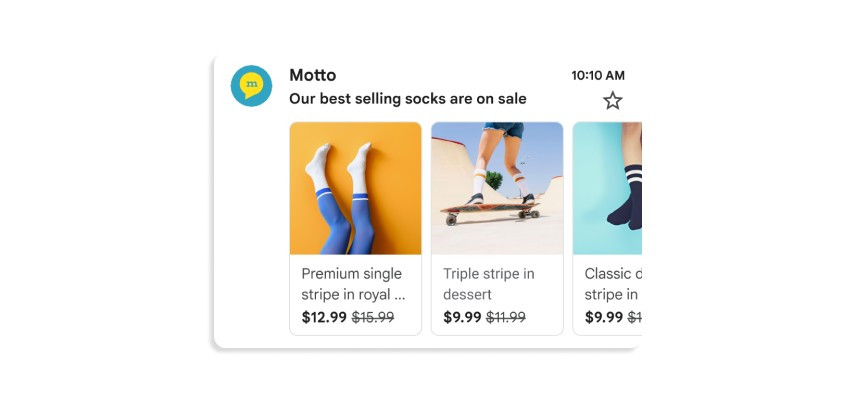
Task: Click the yellow speech bubble logo
Action: [252, 84]
